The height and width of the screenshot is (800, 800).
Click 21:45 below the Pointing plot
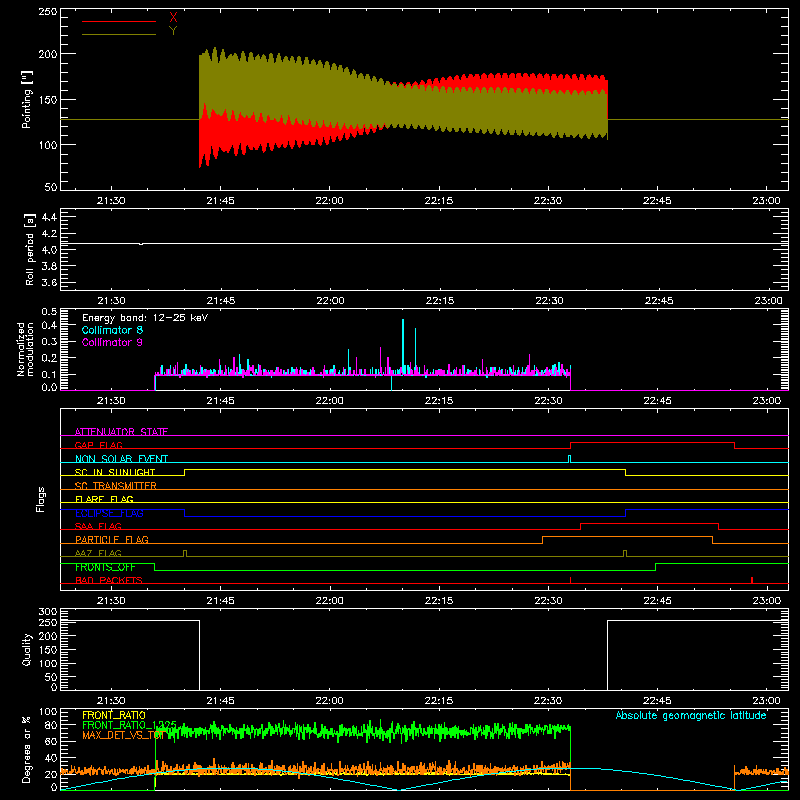(x=220, y=201)
